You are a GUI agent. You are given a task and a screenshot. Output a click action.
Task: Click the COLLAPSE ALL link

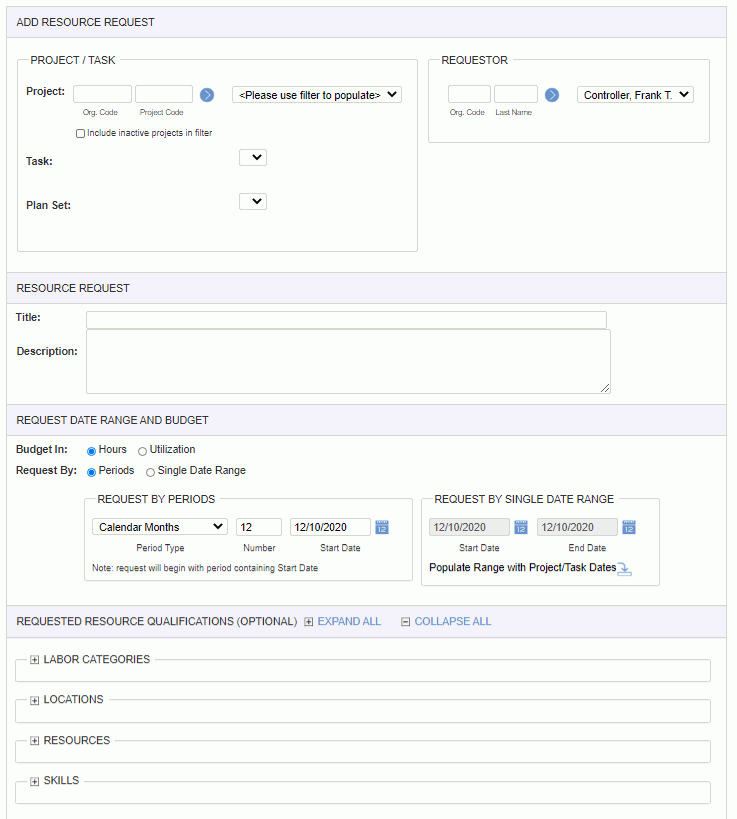[x=453, y=622]
